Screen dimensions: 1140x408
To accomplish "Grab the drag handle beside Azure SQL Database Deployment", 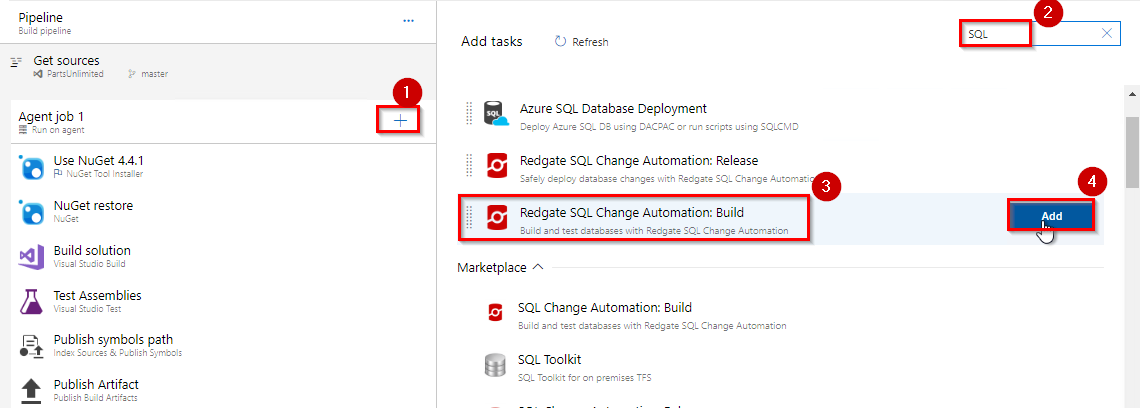I will [x=469, y=114].
